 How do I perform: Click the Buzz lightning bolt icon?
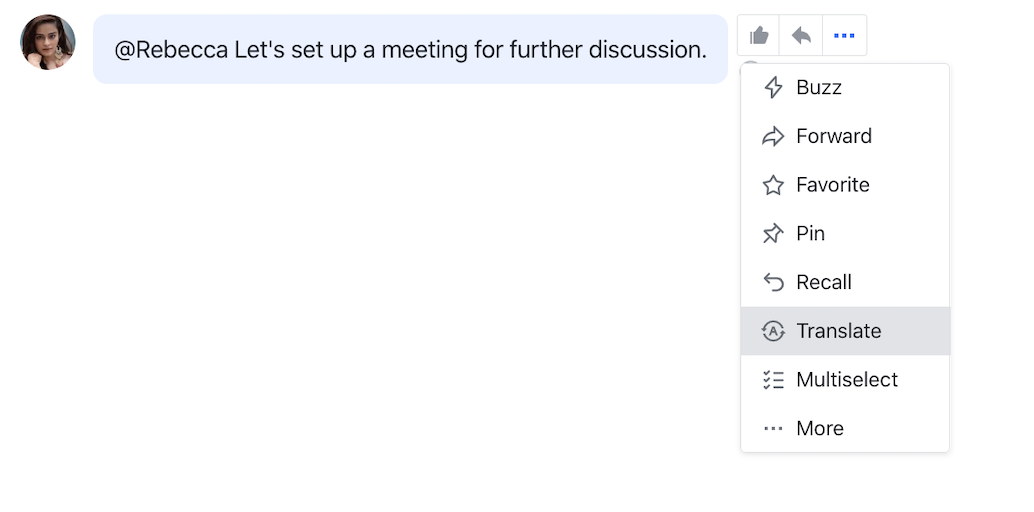[773, 87]
